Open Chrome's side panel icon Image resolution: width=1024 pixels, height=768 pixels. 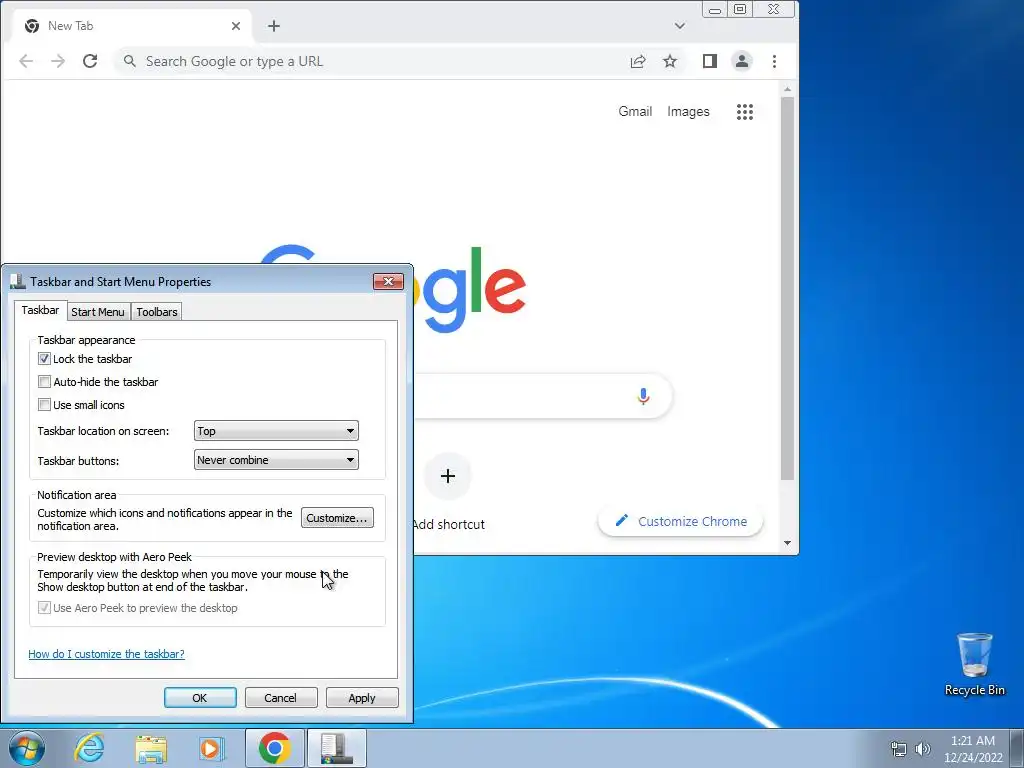tap(710, 61)
